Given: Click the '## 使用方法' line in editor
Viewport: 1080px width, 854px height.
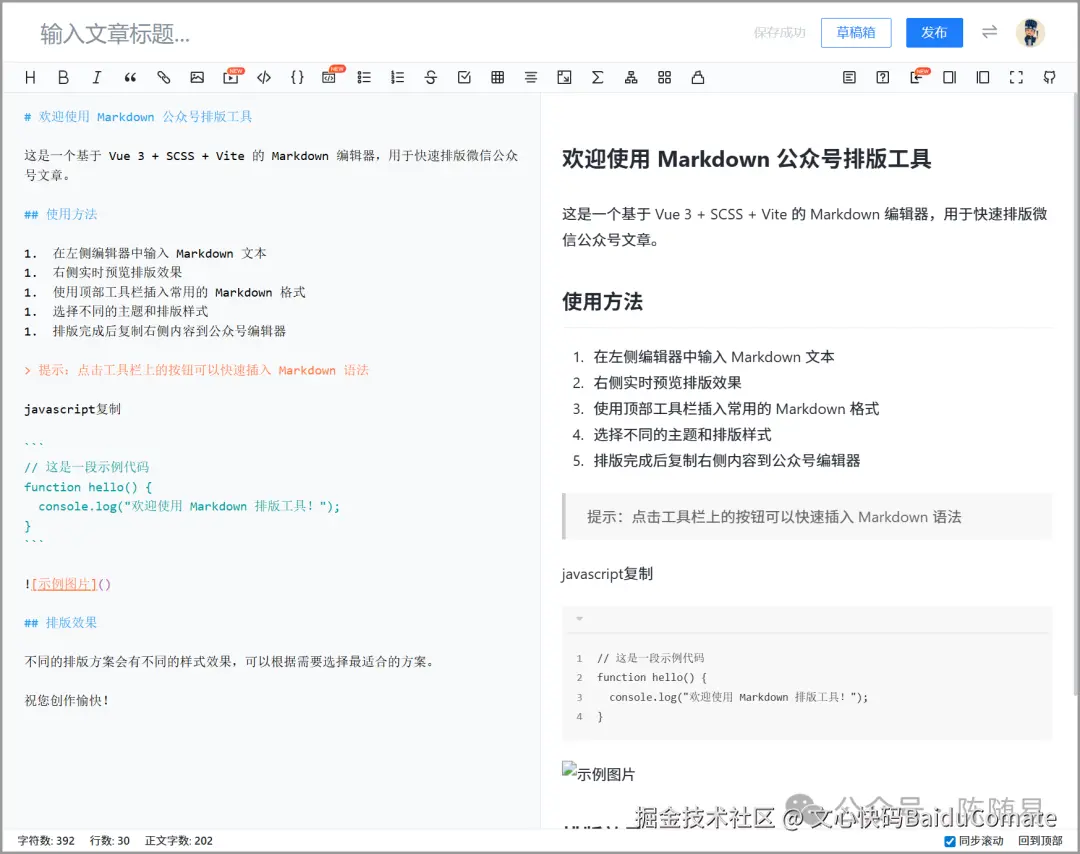Looking at the screenshot, I should [61, 214].
